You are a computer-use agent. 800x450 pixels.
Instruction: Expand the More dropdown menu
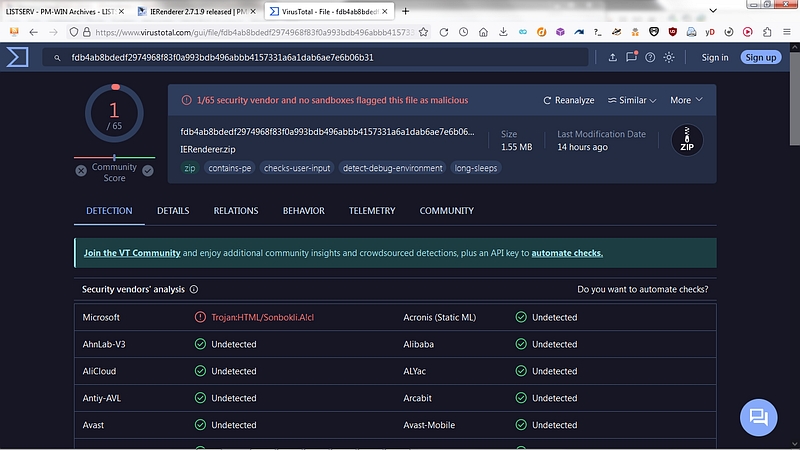(686, 100)
